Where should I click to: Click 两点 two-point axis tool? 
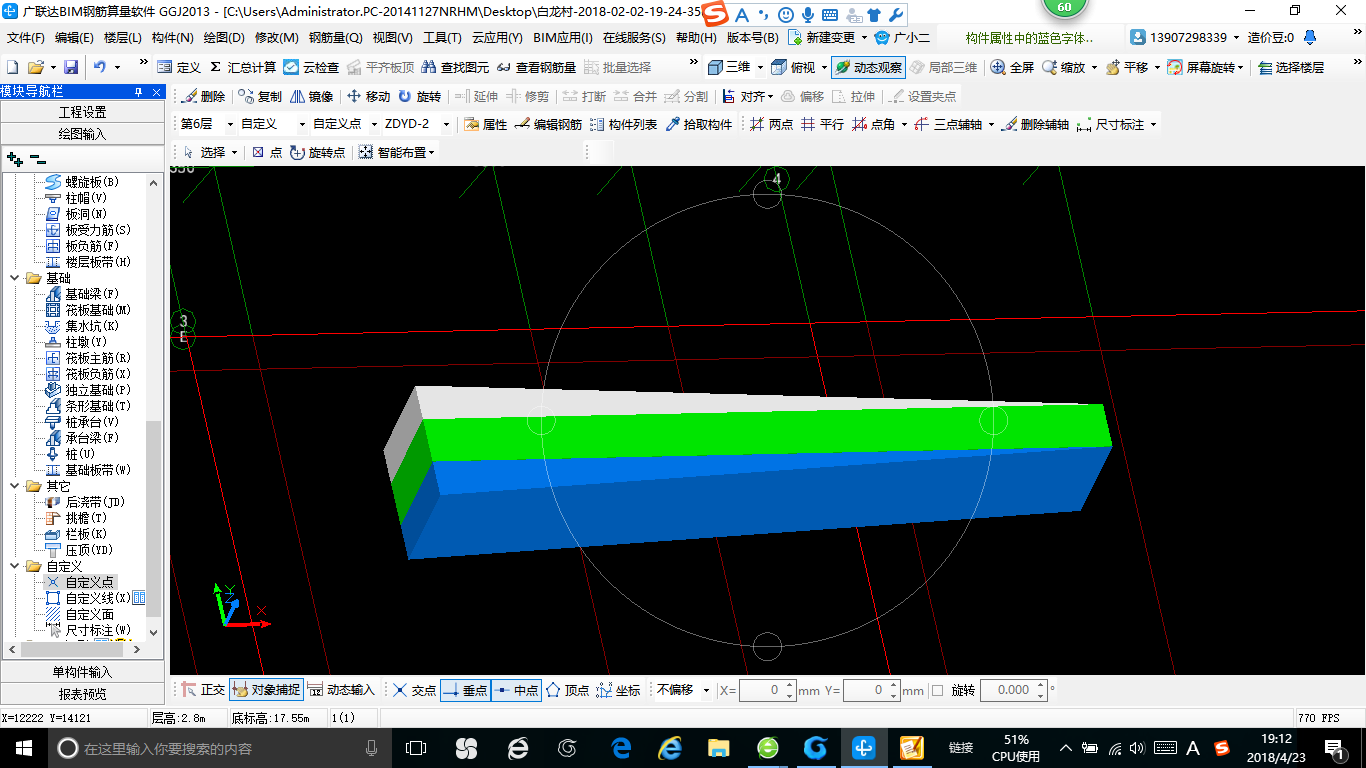point(771,124)
